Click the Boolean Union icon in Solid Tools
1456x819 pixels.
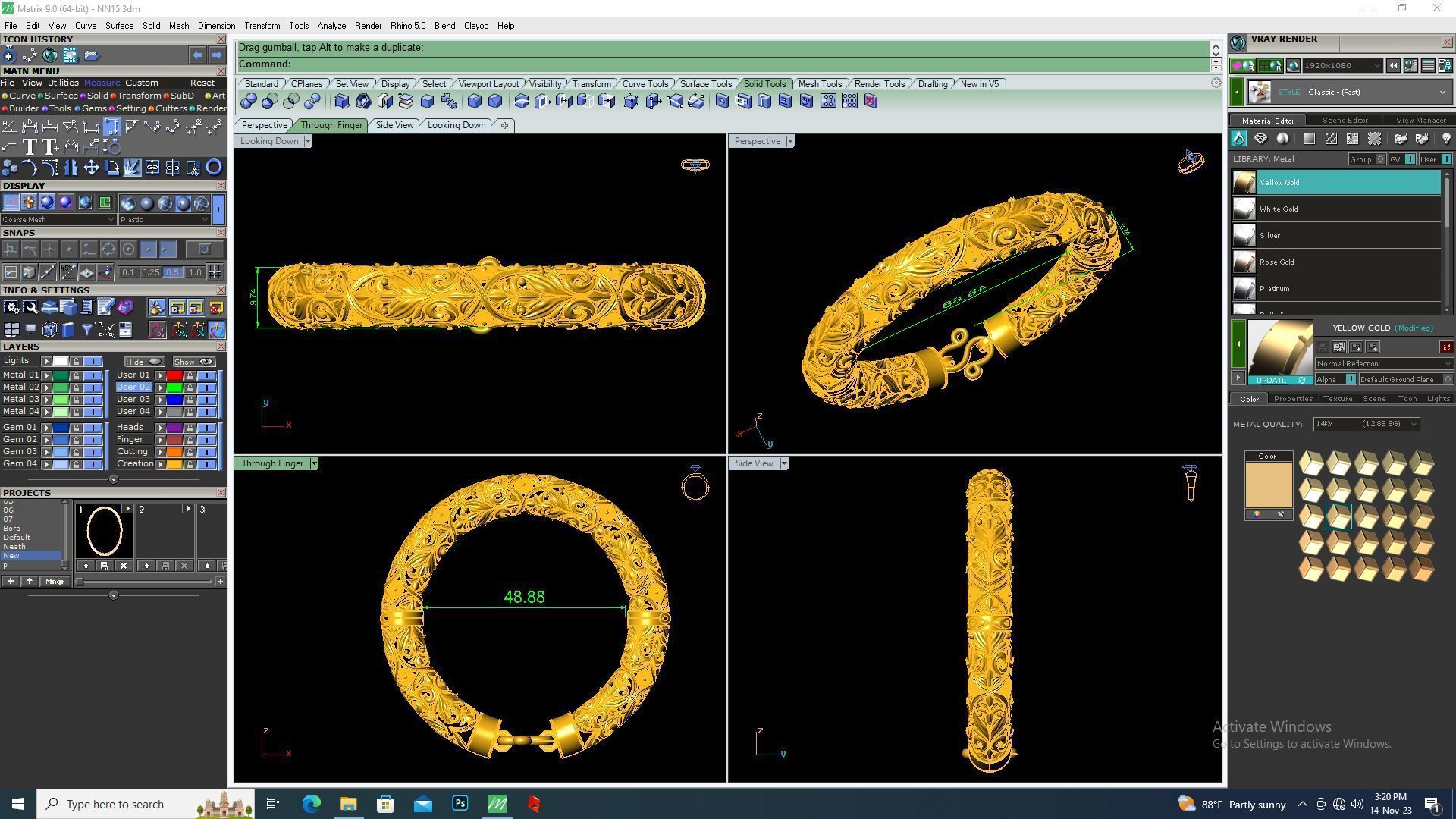point(249,101)
